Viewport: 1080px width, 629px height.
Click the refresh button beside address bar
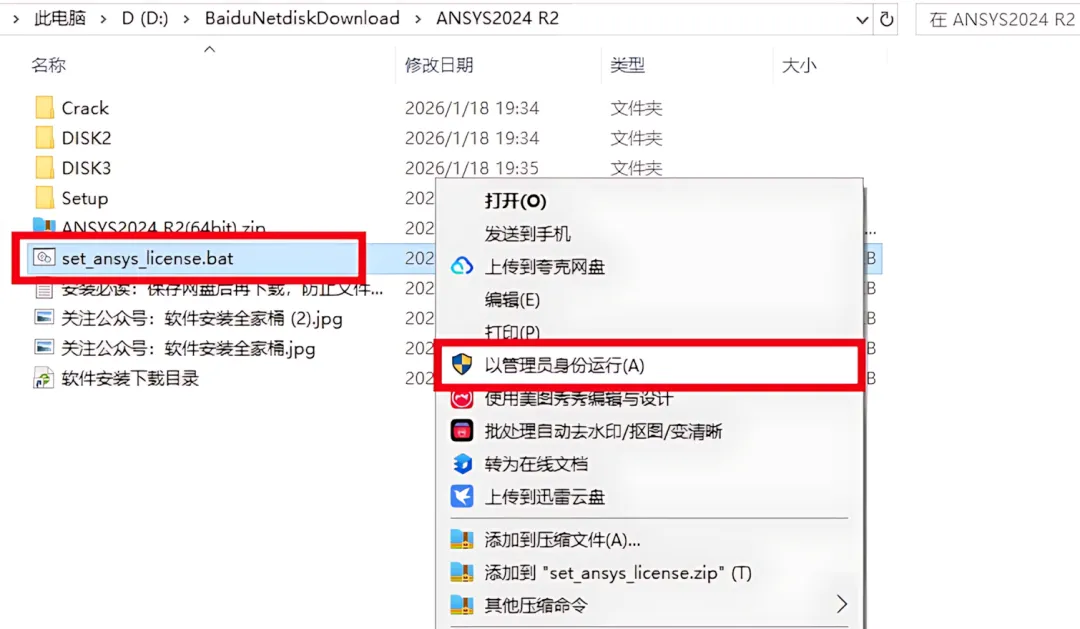click(886, 19)
